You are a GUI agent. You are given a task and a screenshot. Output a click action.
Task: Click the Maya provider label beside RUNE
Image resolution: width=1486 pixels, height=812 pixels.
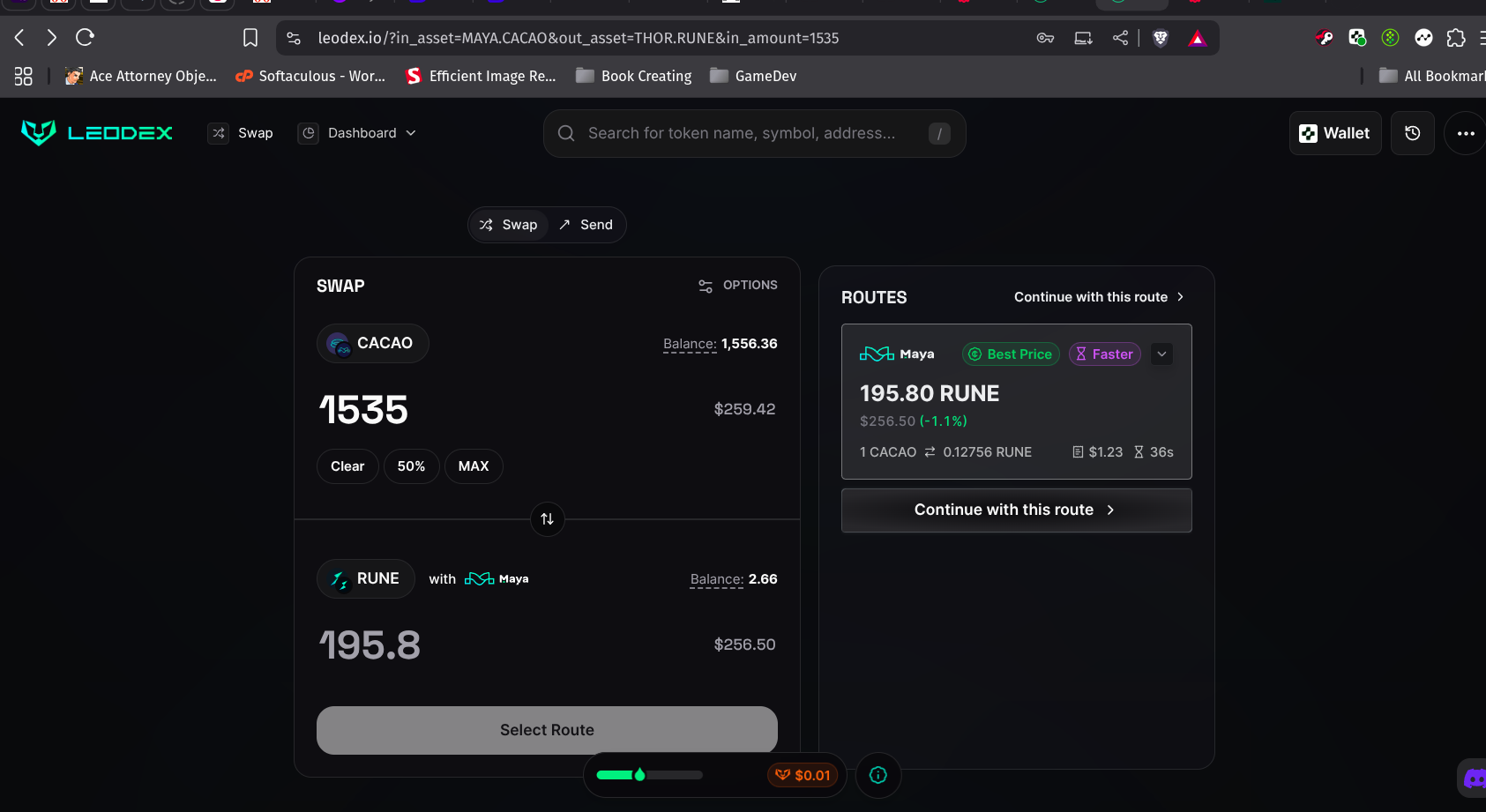[x=497, y=578]
